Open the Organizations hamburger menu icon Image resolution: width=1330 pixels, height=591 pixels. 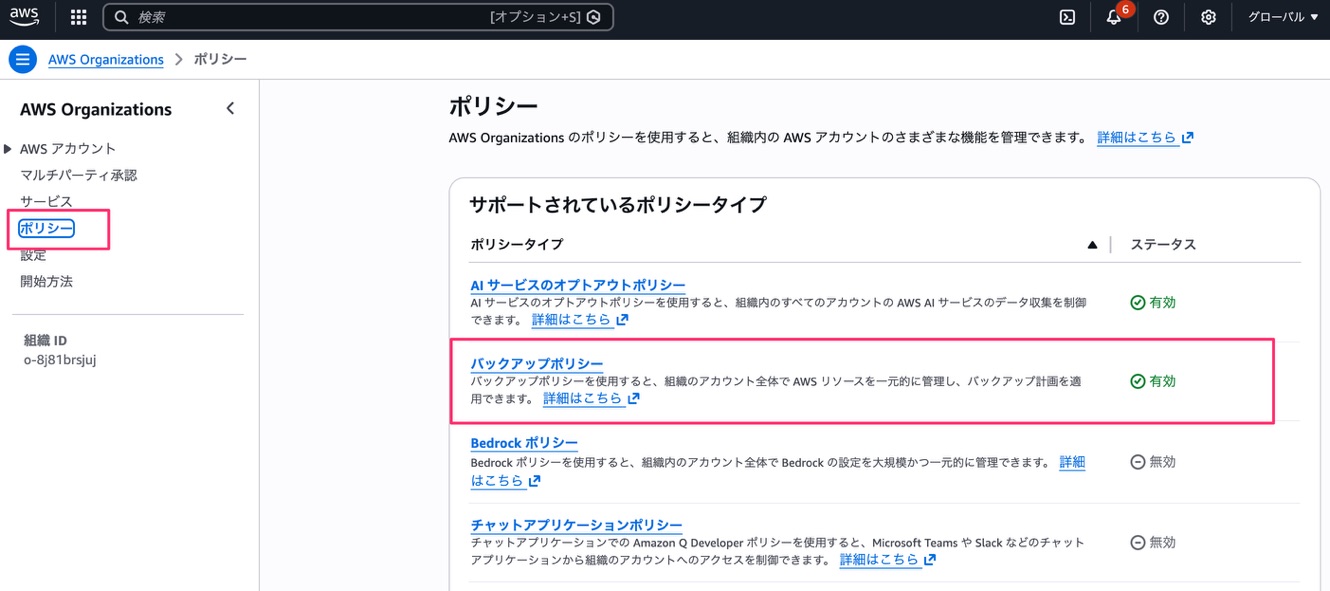point(22,59)
